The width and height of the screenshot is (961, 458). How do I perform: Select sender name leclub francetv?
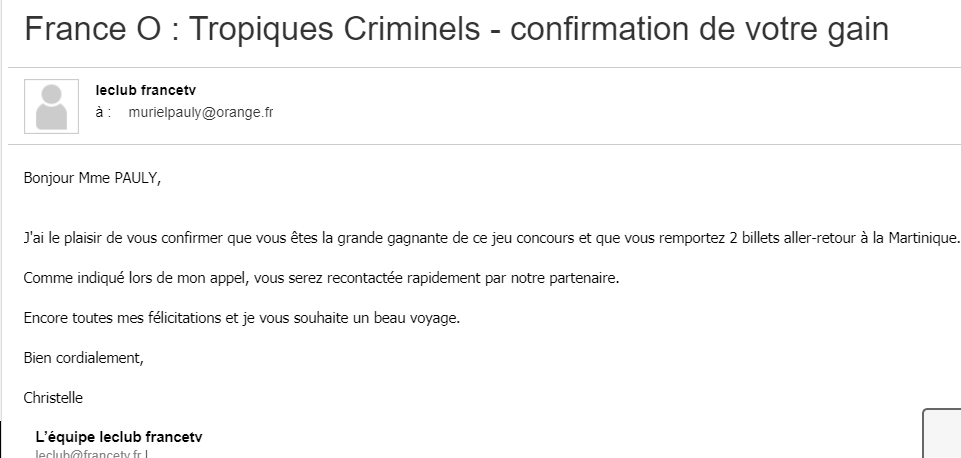click(146, 90)
